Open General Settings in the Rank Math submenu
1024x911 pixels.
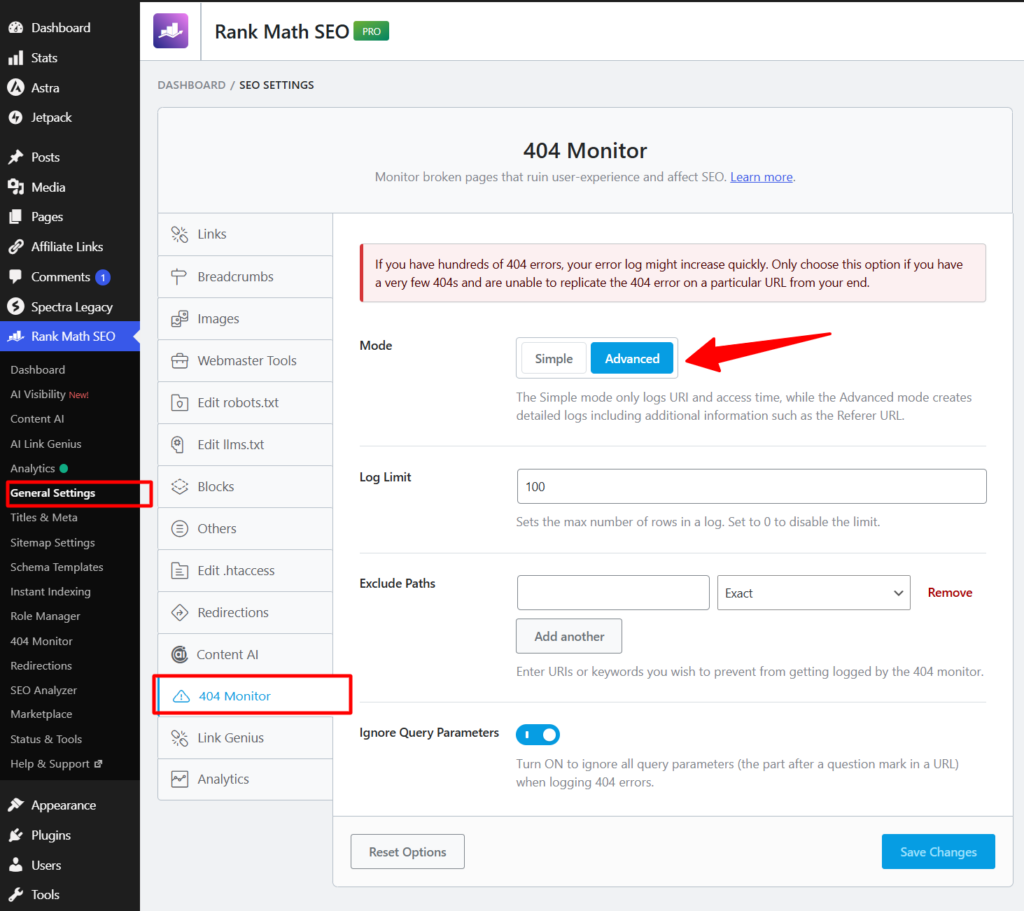[53, 493]
